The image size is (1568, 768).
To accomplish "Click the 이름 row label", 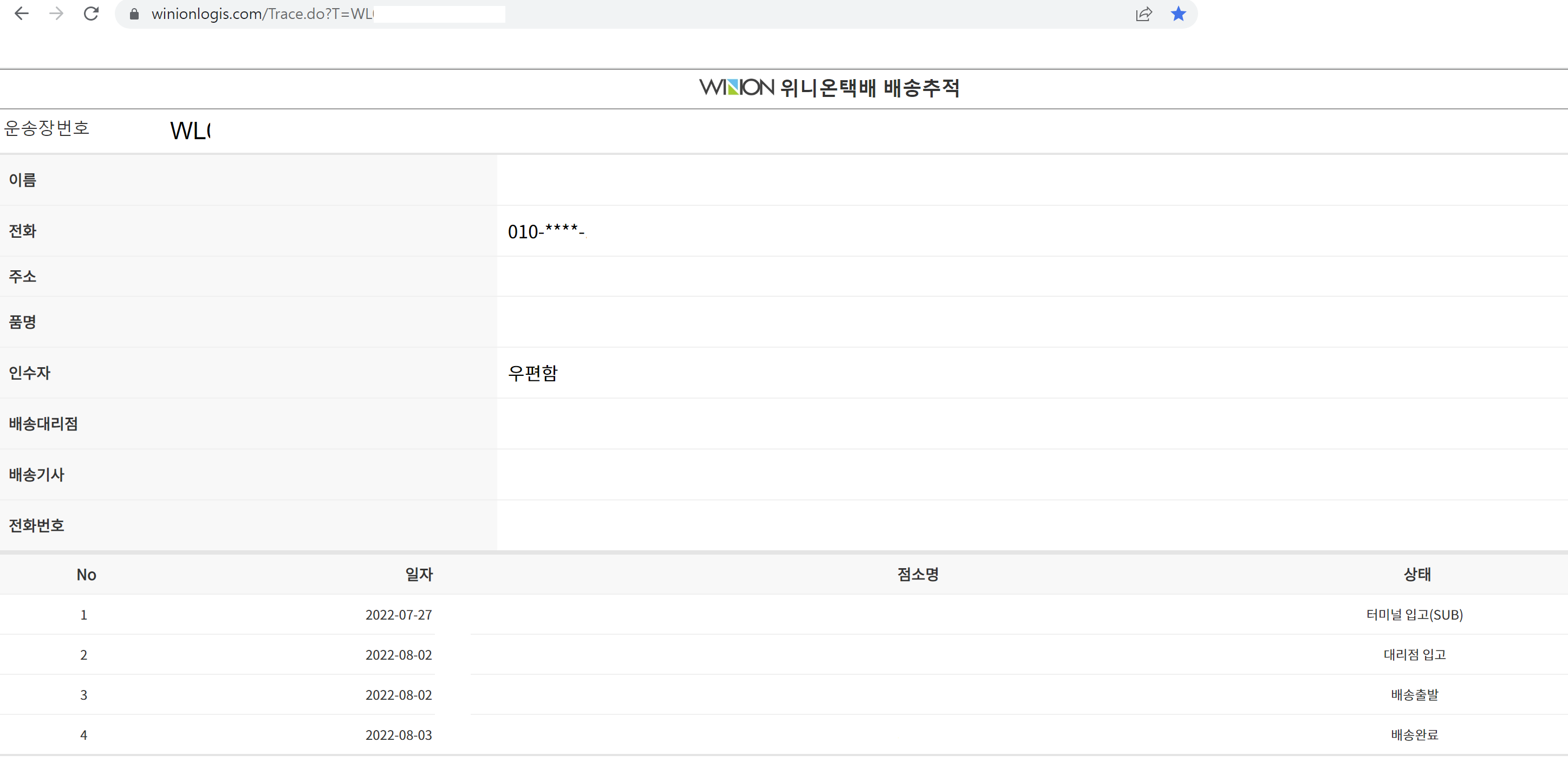I will click(23, 180).
